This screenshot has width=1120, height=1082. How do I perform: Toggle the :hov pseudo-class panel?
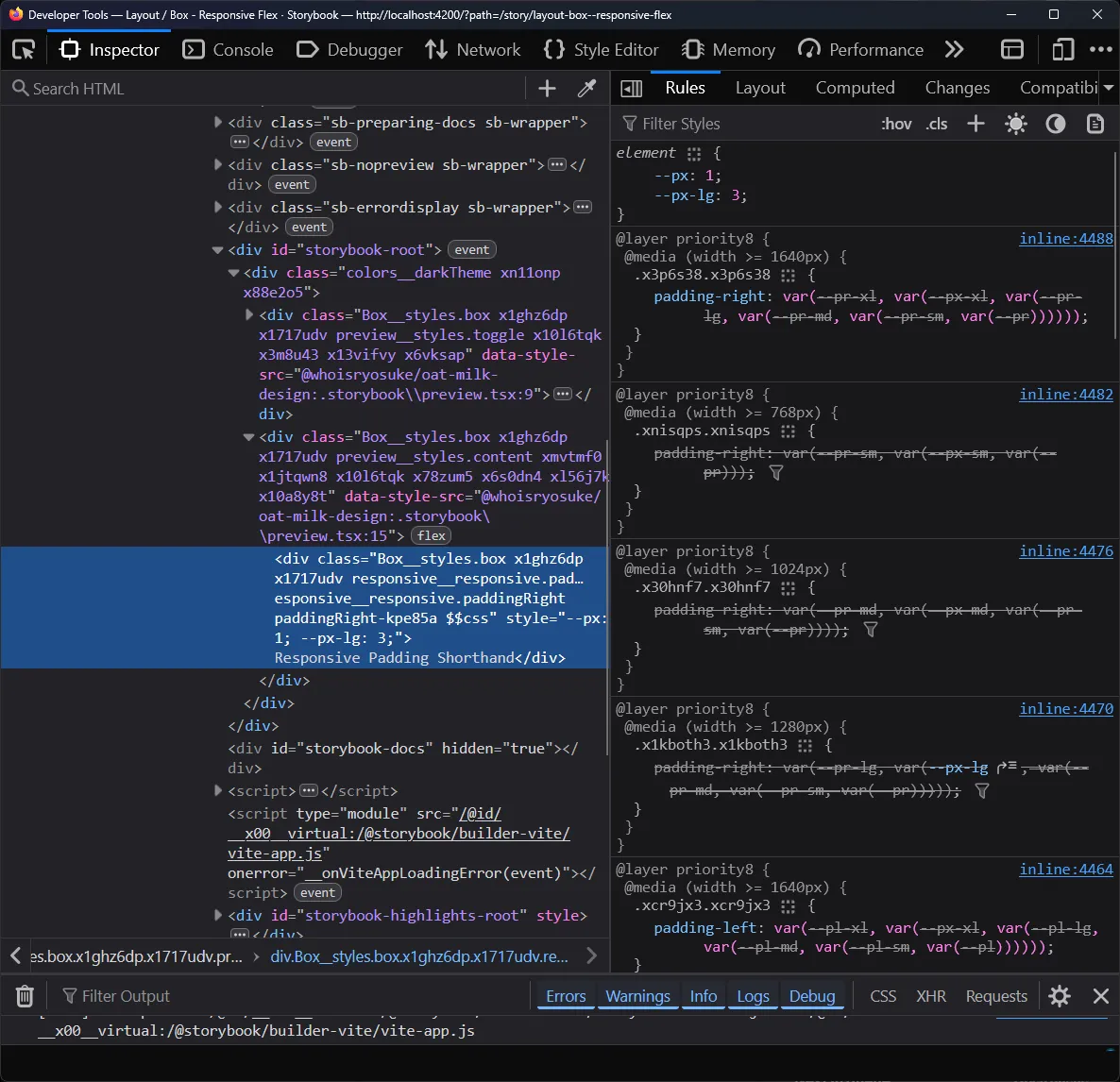(895, 123)
